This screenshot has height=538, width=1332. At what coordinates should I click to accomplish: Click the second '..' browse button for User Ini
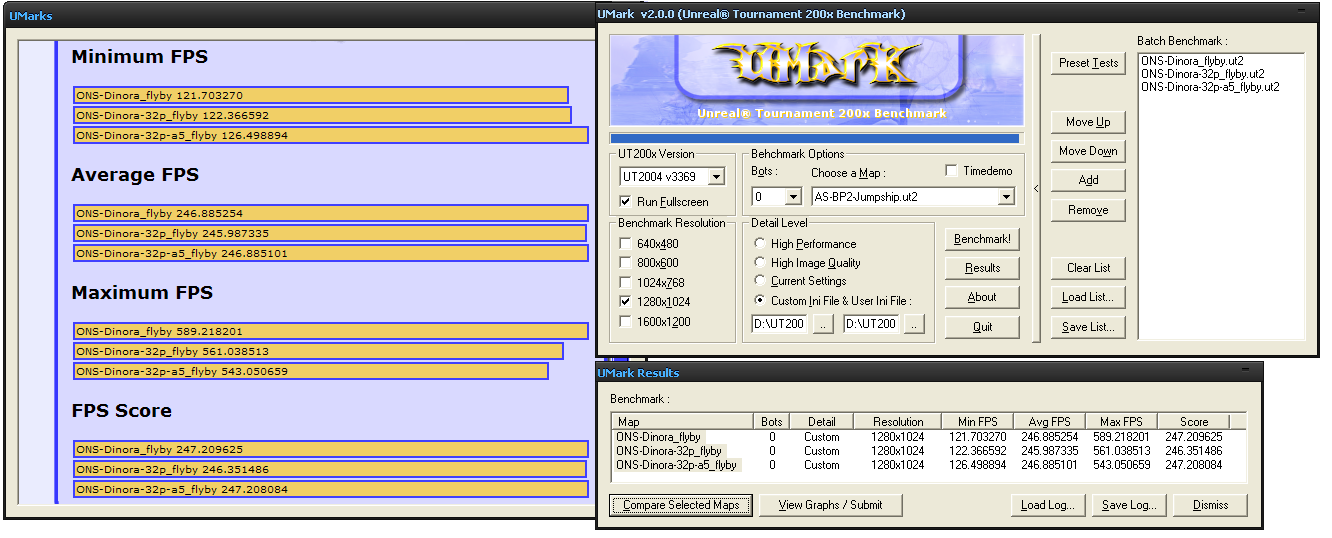(914, 324)
